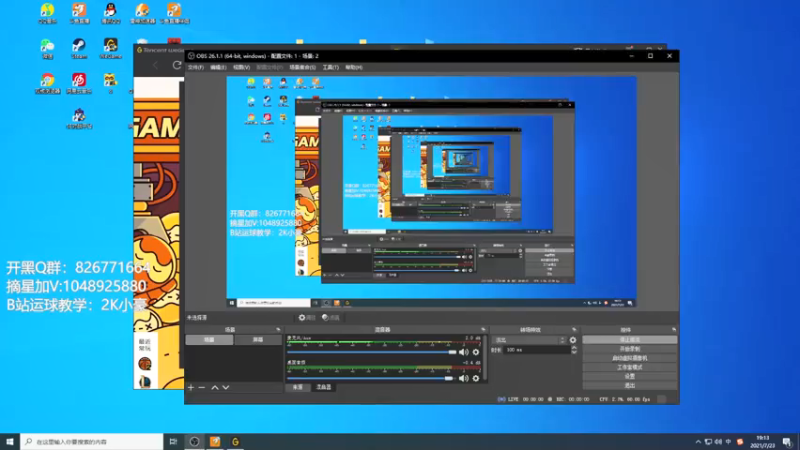Open the red NetEase Cloud Music shortcut
This screenshot has width=800, height=450.
pyautogui.click(x=79, y=83)
